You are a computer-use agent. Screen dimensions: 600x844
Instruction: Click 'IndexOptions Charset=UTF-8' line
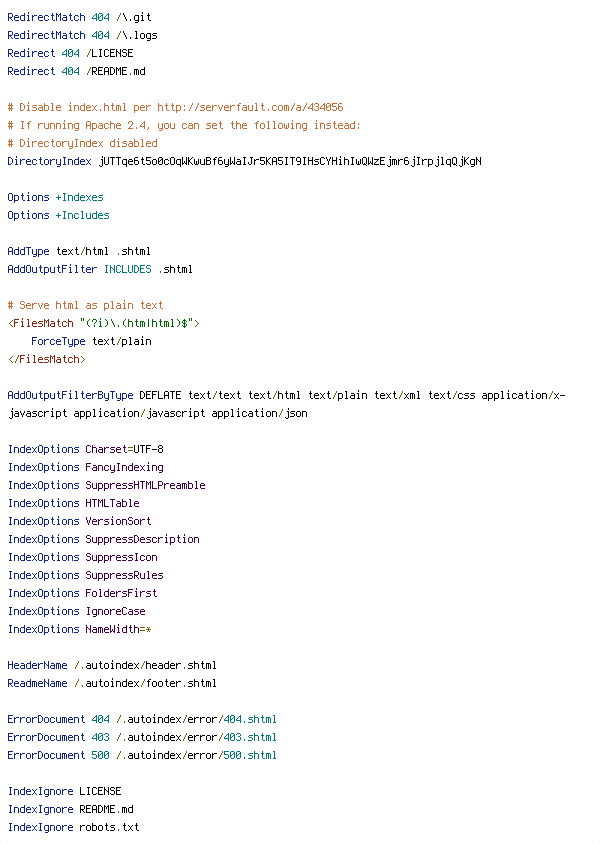(x=85, y=449)
